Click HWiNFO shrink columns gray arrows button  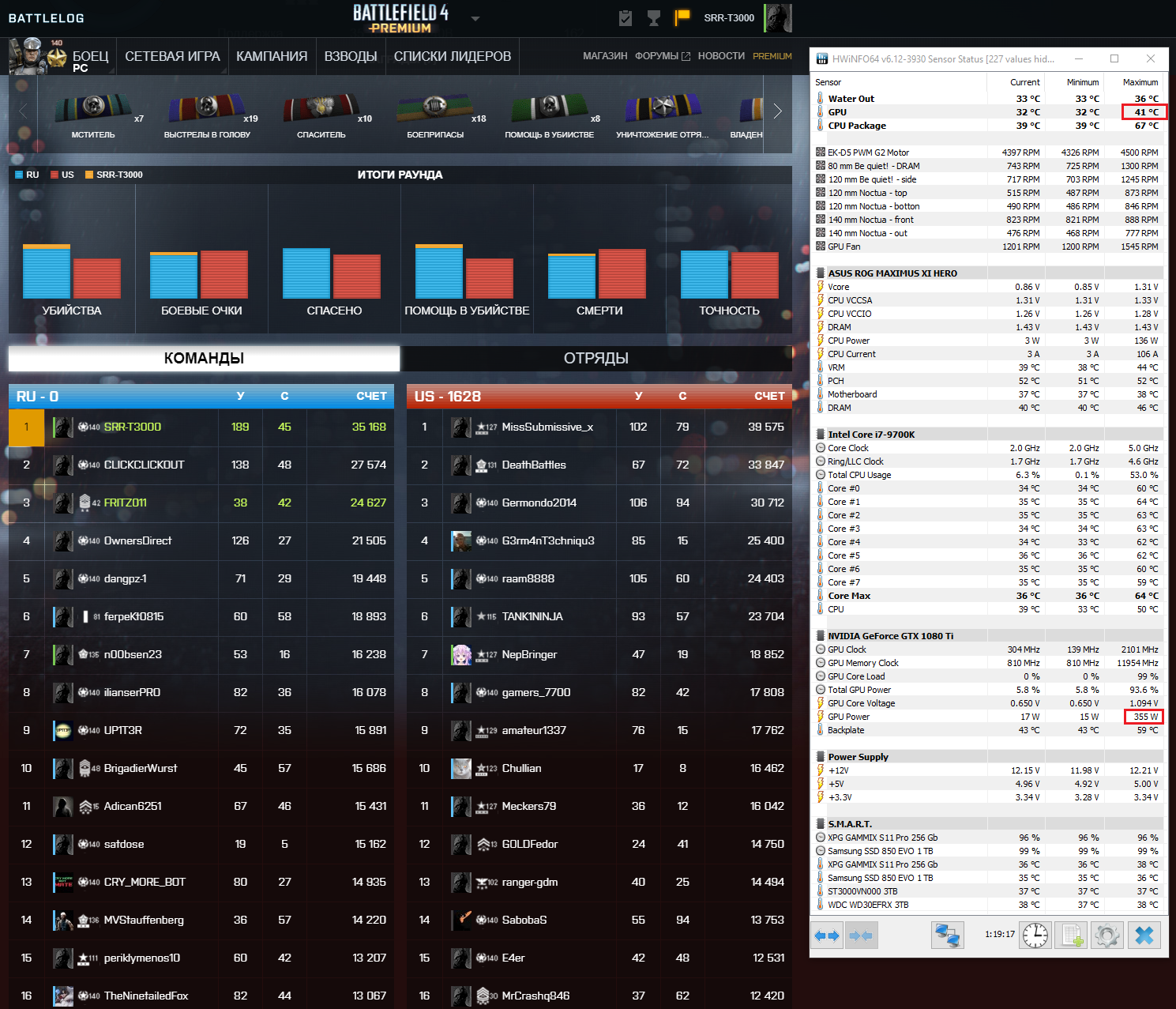tap(861, 936)
